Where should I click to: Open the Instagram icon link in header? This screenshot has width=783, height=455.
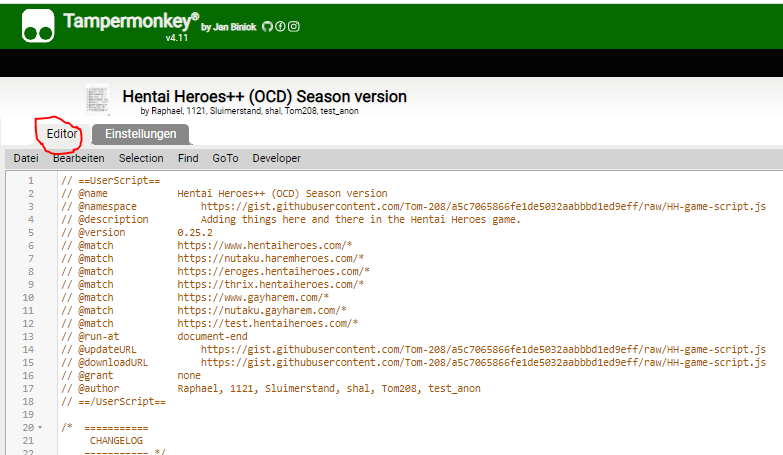click(293, 27)
